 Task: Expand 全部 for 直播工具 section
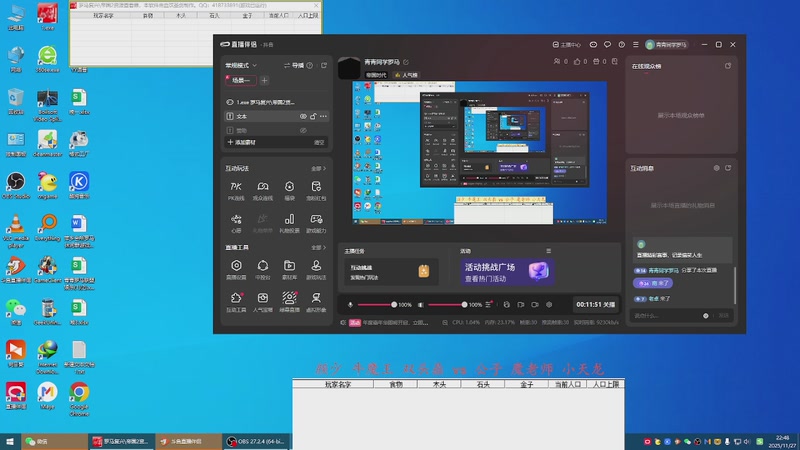[318, 247]
